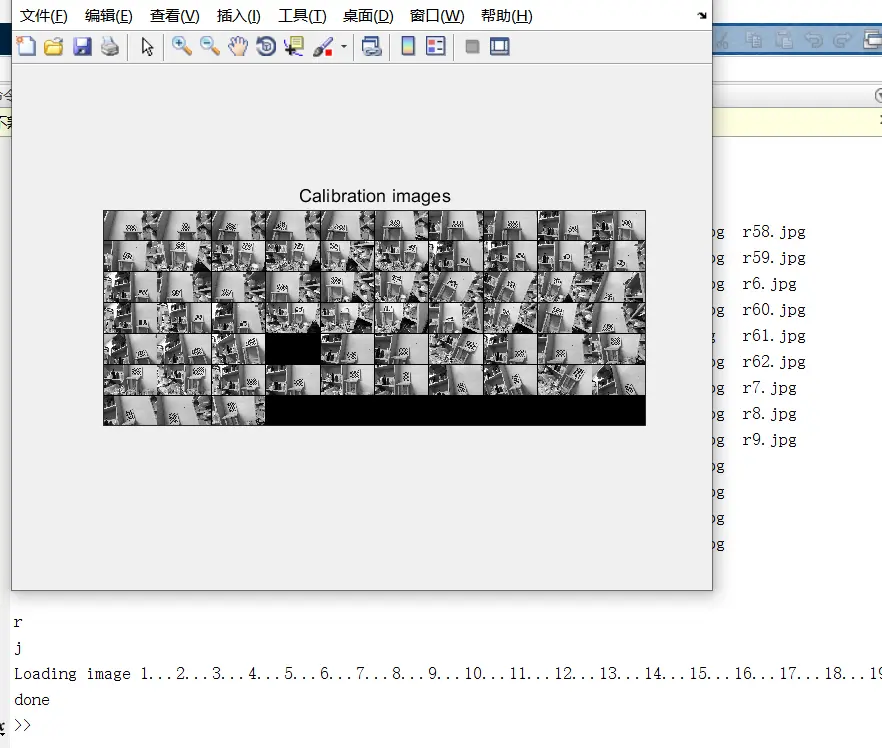Toggle the Insert Legend icon
The image size is (882, 748).
tap(436, 46)
